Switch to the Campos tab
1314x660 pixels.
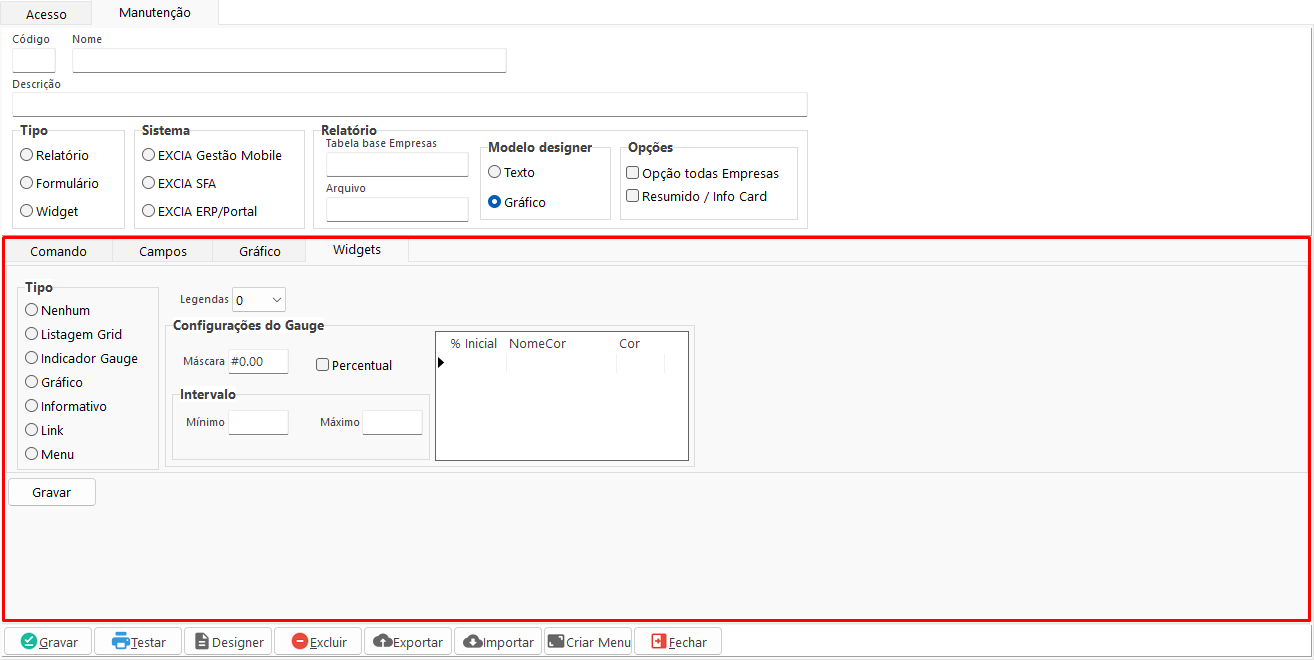tap(162, 251)
